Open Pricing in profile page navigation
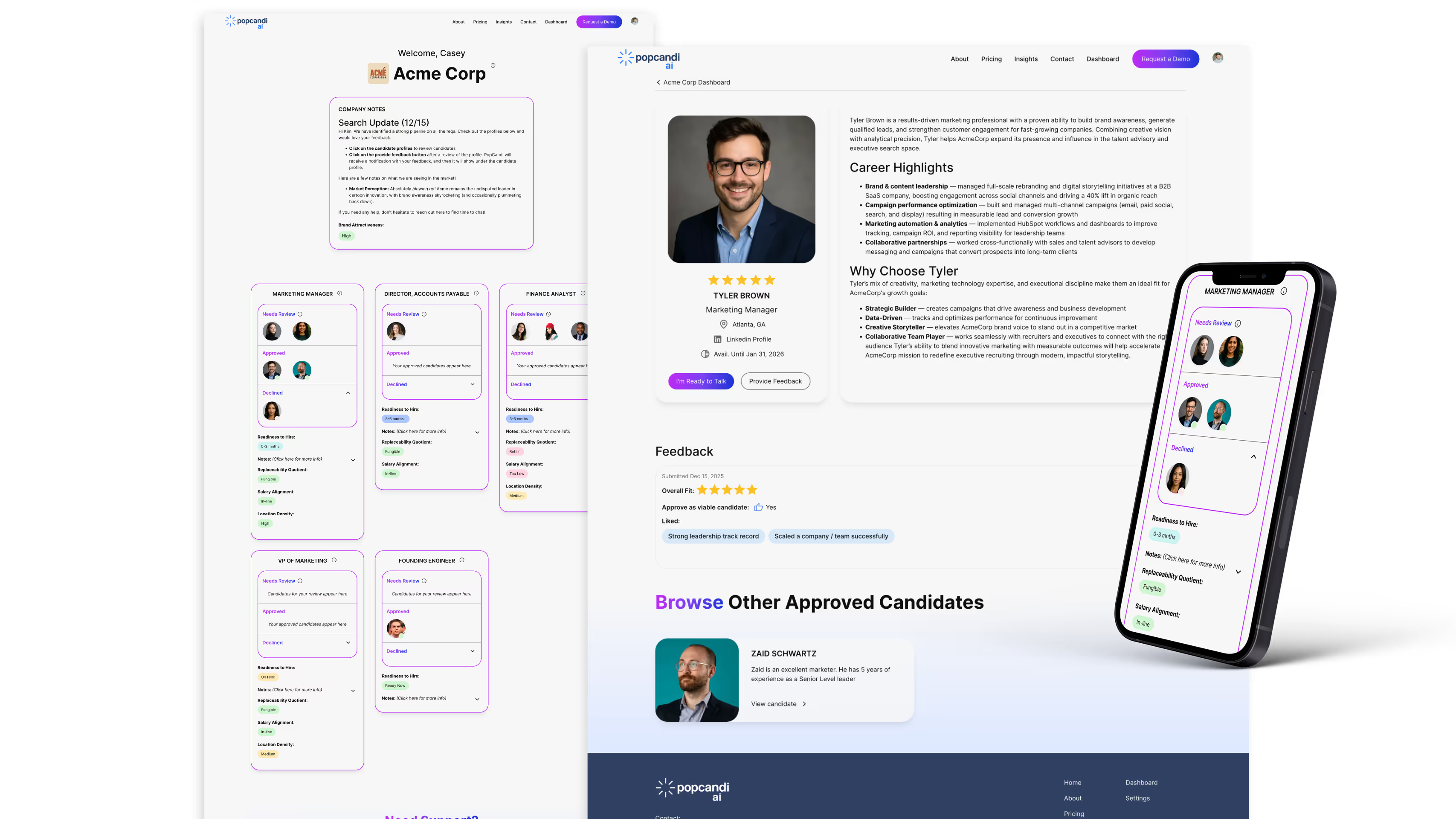1456x819 pixels. click(991, 59)
